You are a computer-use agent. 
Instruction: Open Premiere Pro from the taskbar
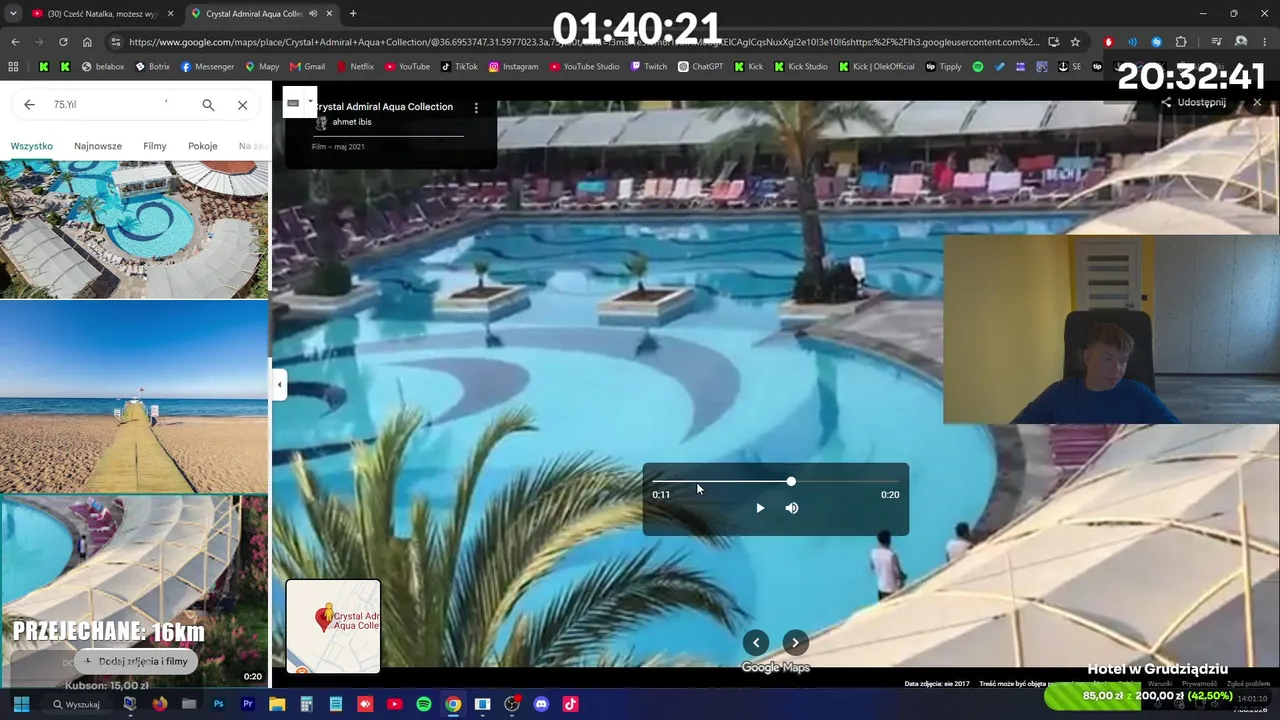click(x=248, y=704)
